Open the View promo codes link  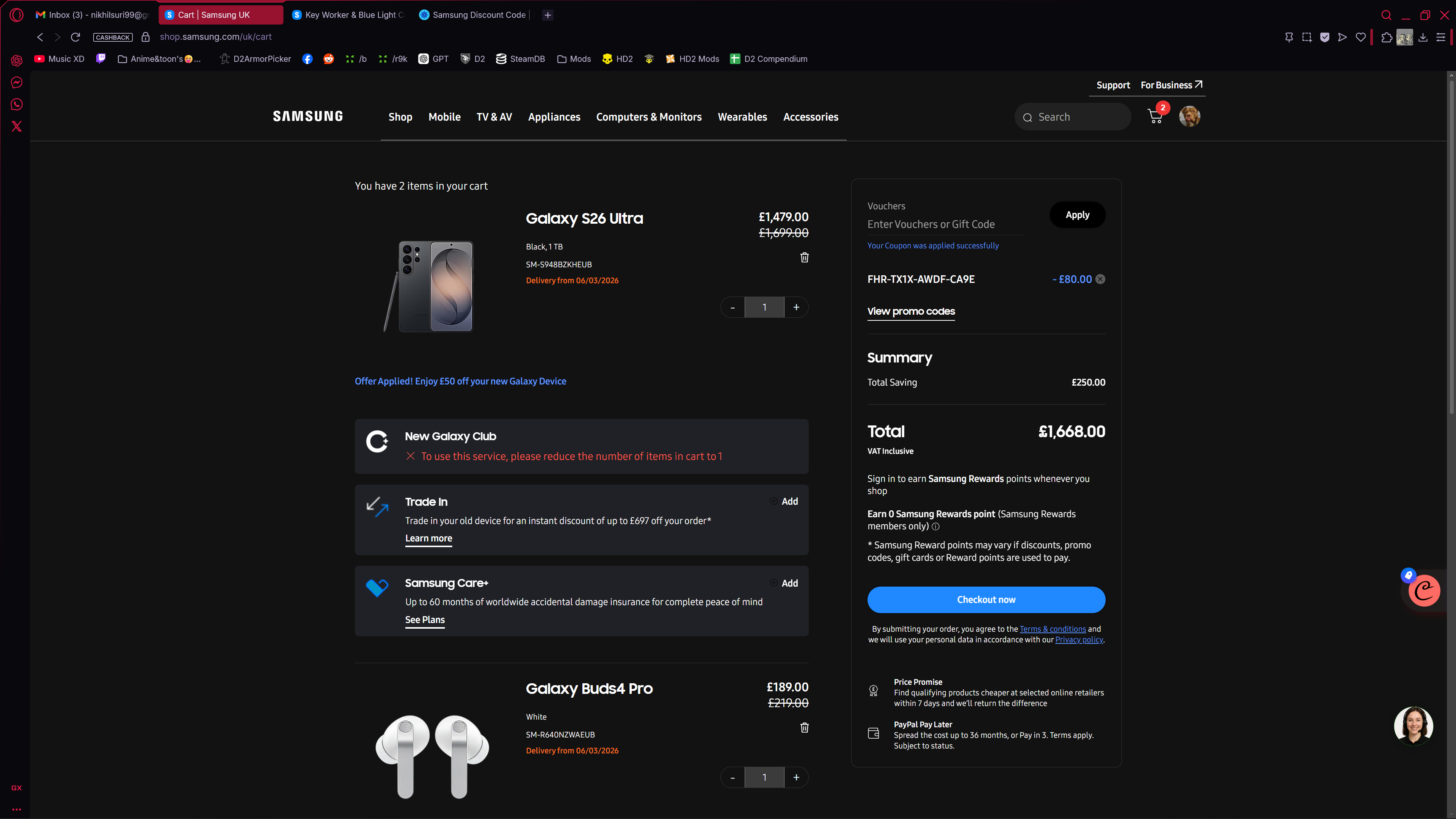(910, 311)
